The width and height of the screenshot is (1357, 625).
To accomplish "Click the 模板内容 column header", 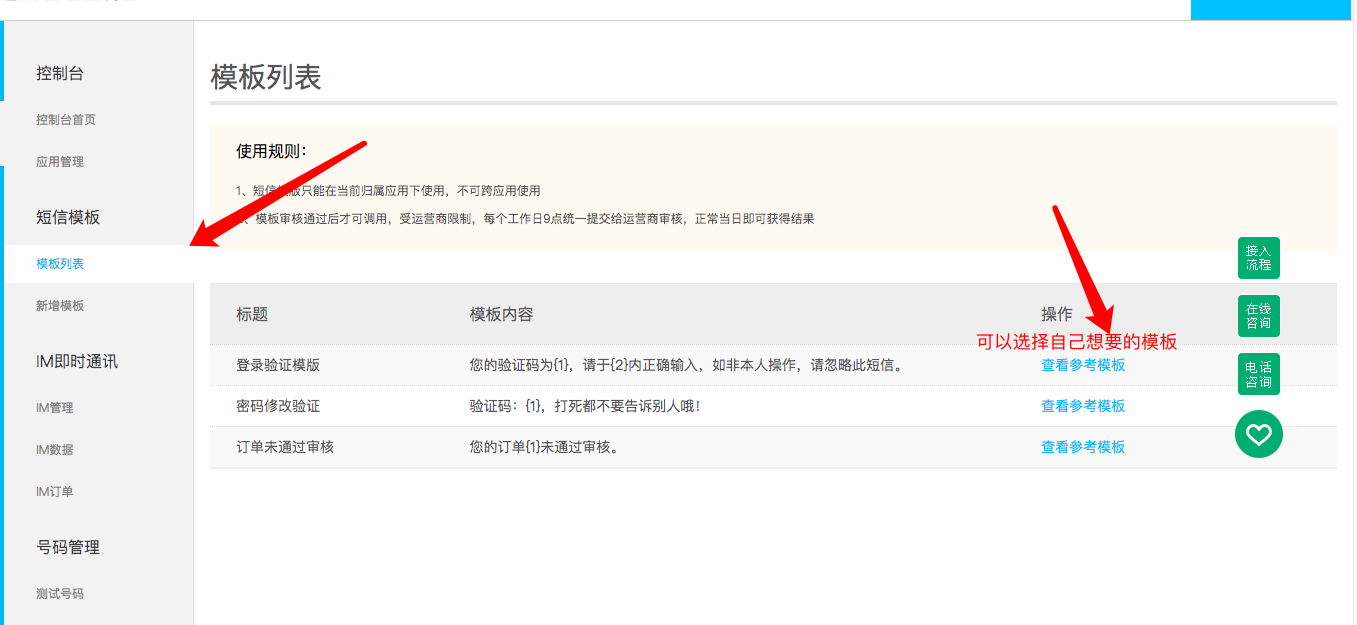I will point(501,314).
